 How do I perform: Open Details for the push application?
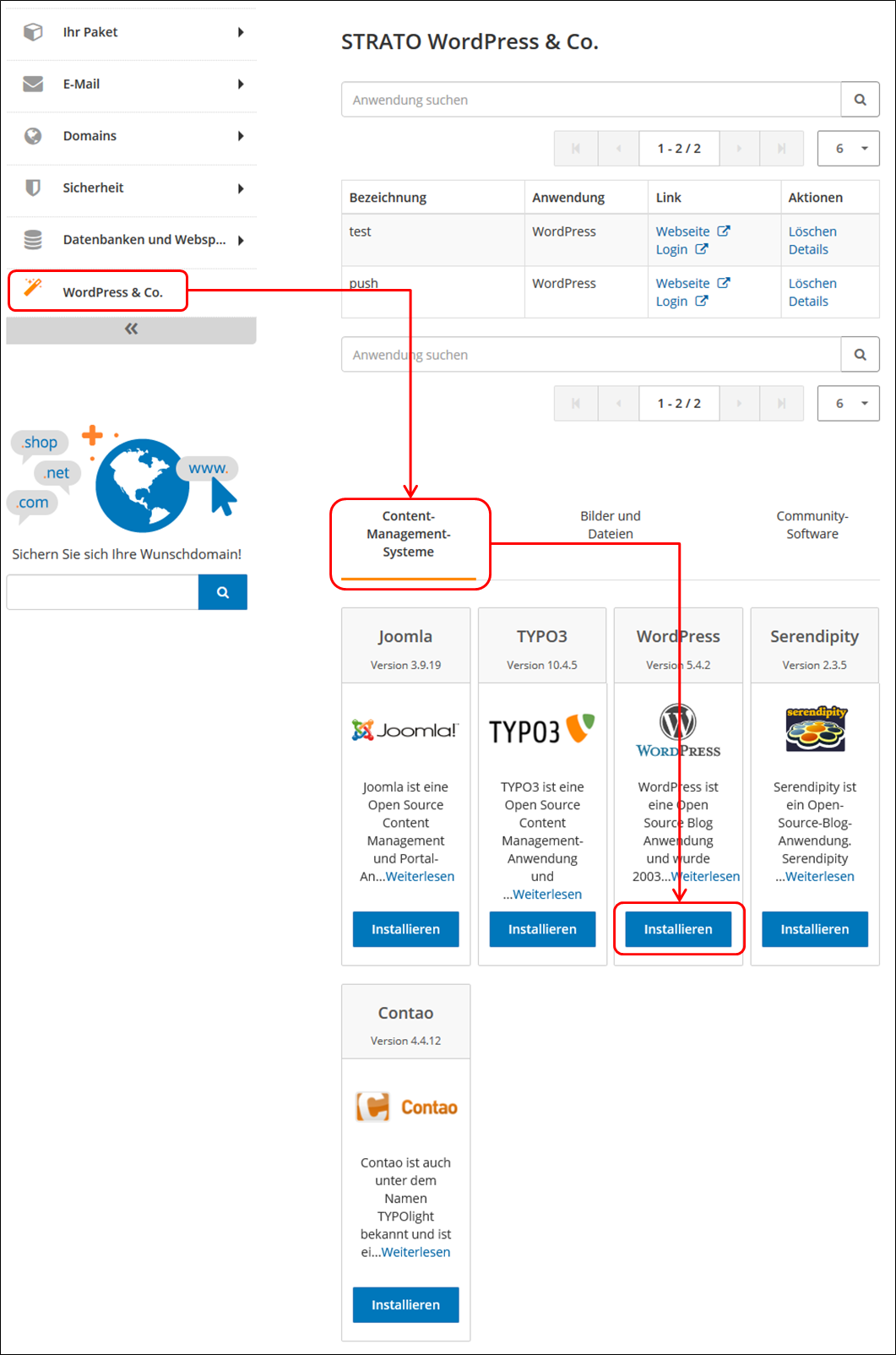(x=808, y=302)
